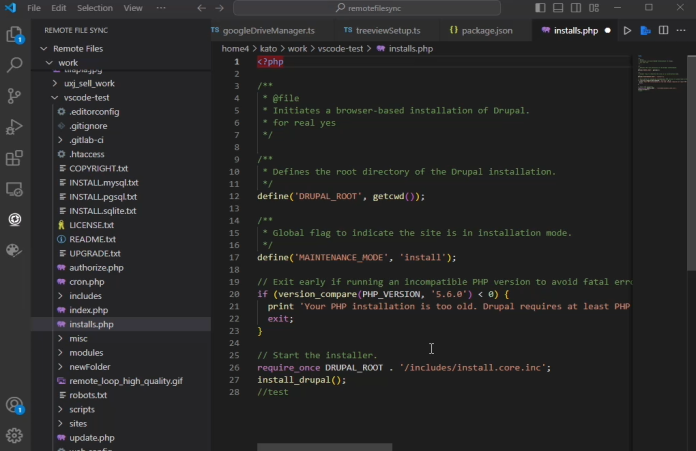Open the File menu
The image size is (696, 451).
34,8
